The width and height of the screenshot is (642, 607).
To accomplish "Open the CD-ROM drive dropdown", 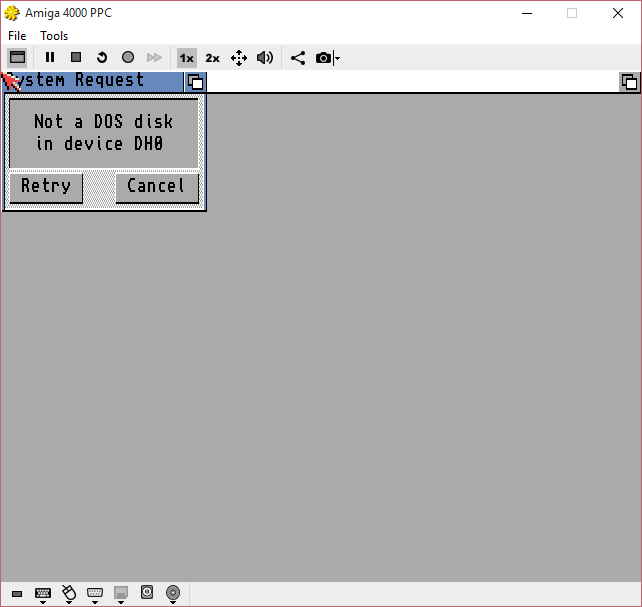I will (173, 594).
